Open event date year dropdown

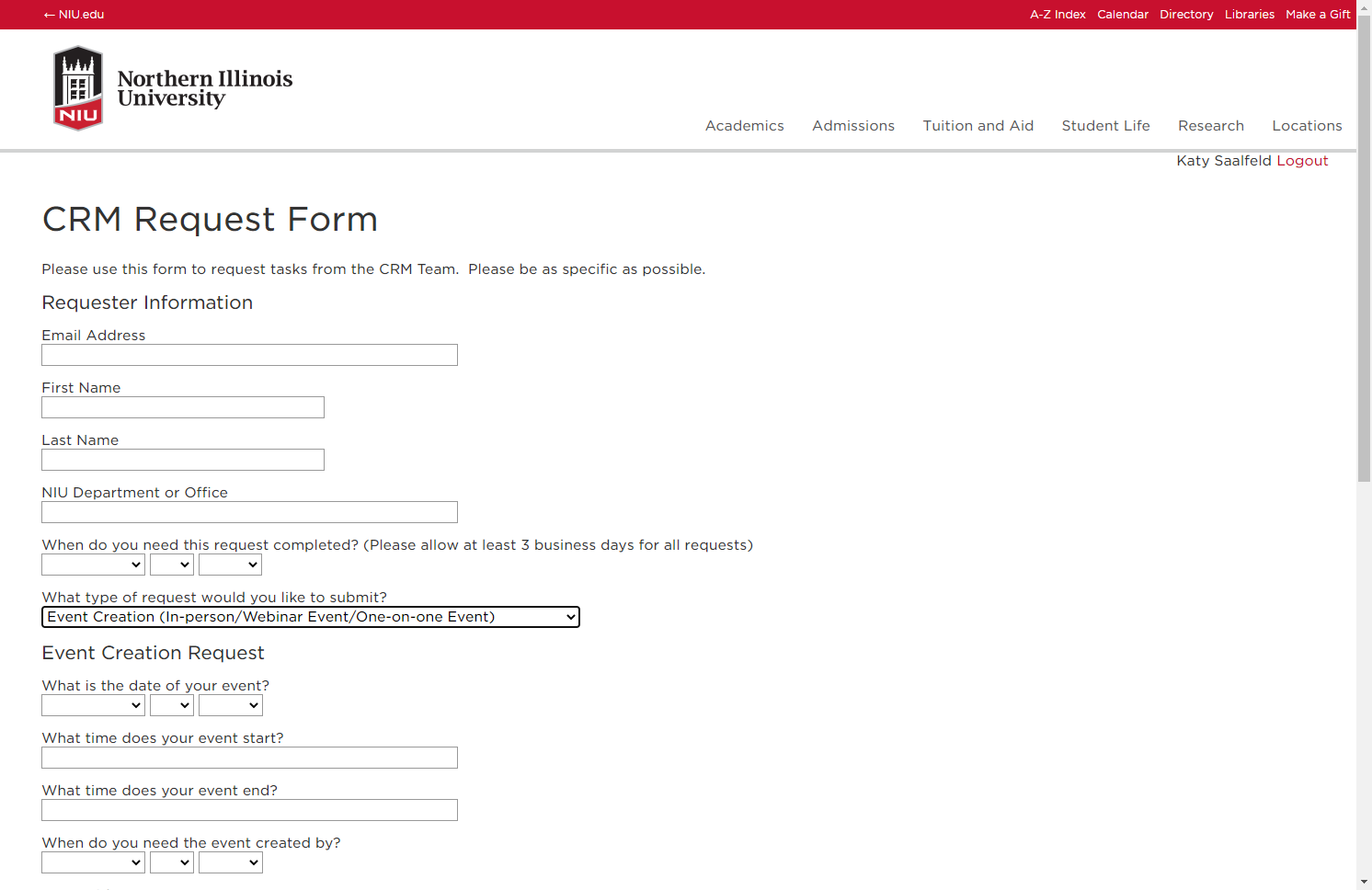pyautogui.click(x=231, y=705)
